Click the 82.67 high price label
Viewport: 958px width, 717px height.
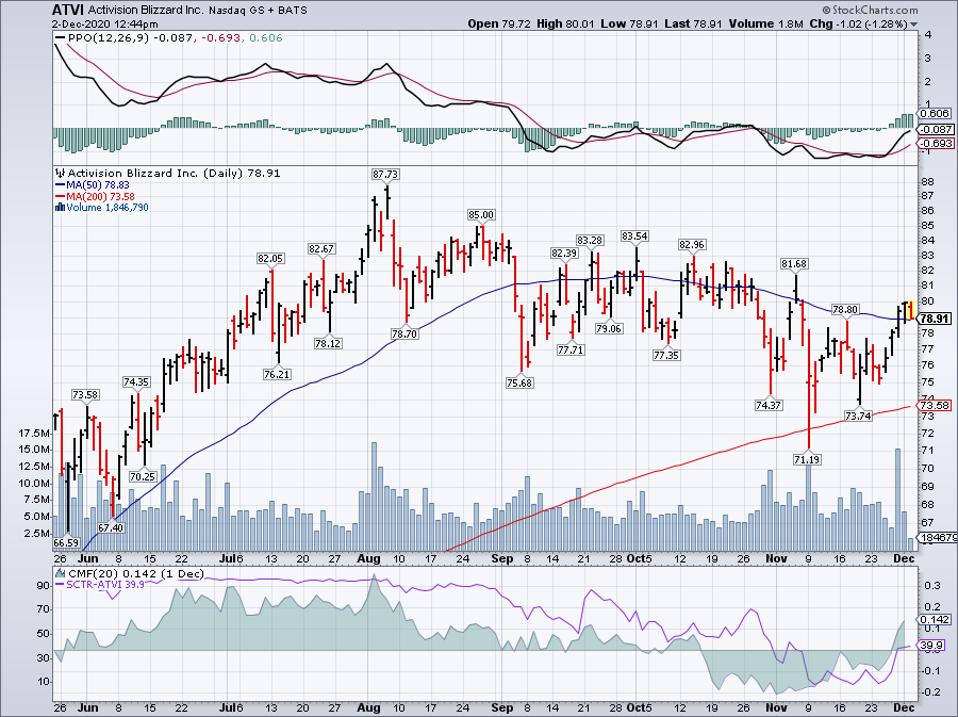(321, 249)
